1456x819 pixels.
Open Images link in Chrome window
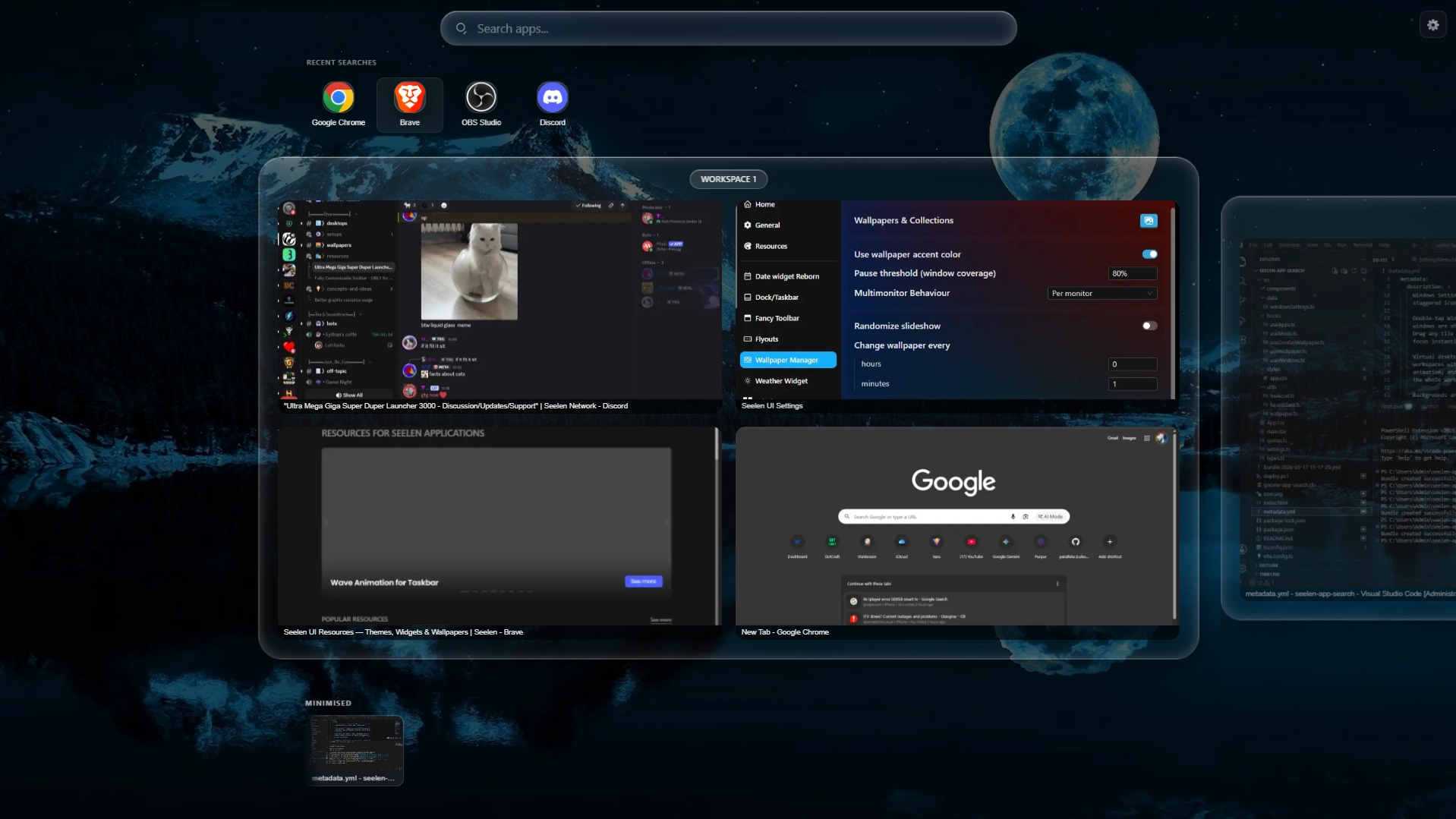tap(1130, 438)
